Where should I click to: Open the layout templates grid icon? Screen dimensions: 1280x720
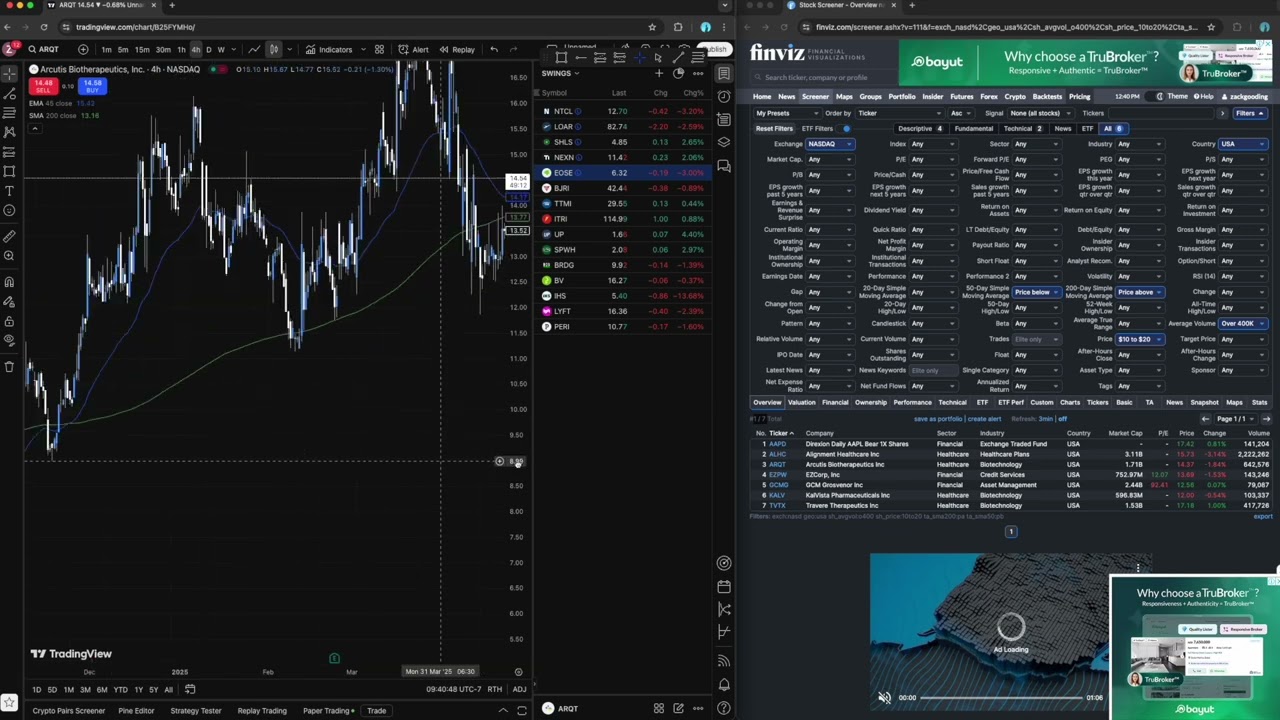(379, 49)
